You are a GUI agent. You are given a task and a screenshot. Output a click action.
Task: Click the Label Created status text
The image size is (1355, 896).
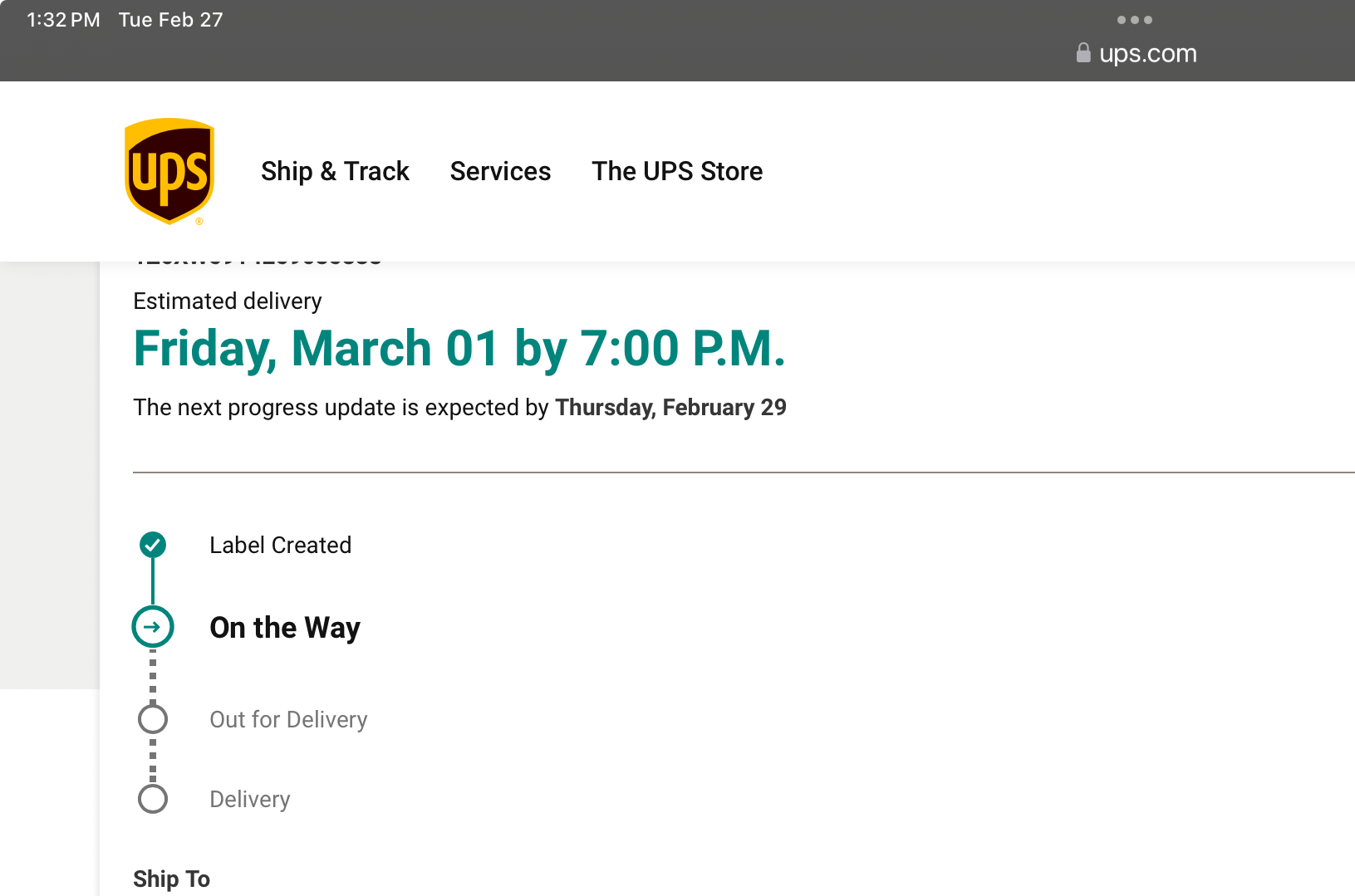tap(281, 546)
